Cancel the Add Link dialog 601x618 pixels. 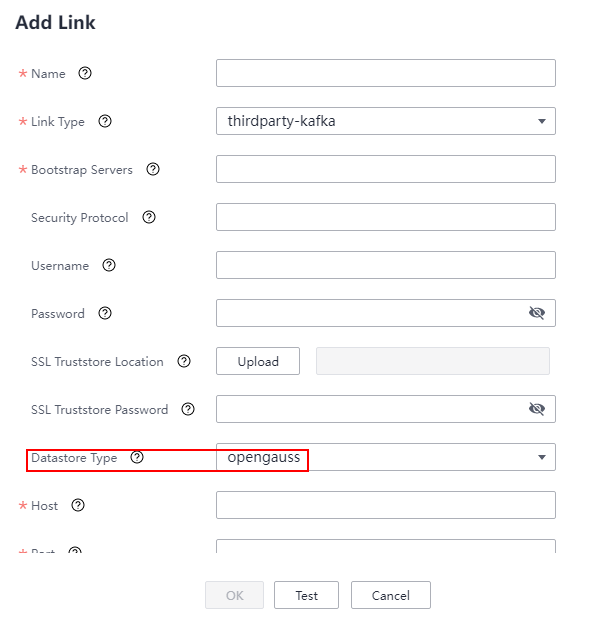390,595
